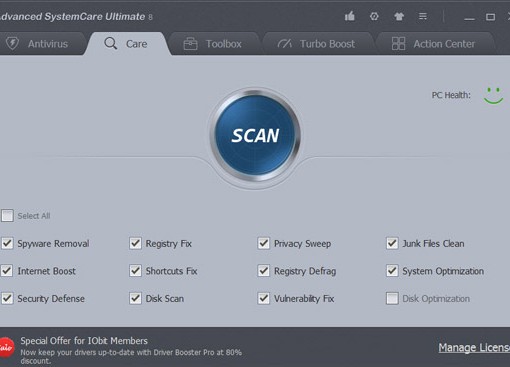Select the Care tab
The image size is (510, 367).
point(126,44)
